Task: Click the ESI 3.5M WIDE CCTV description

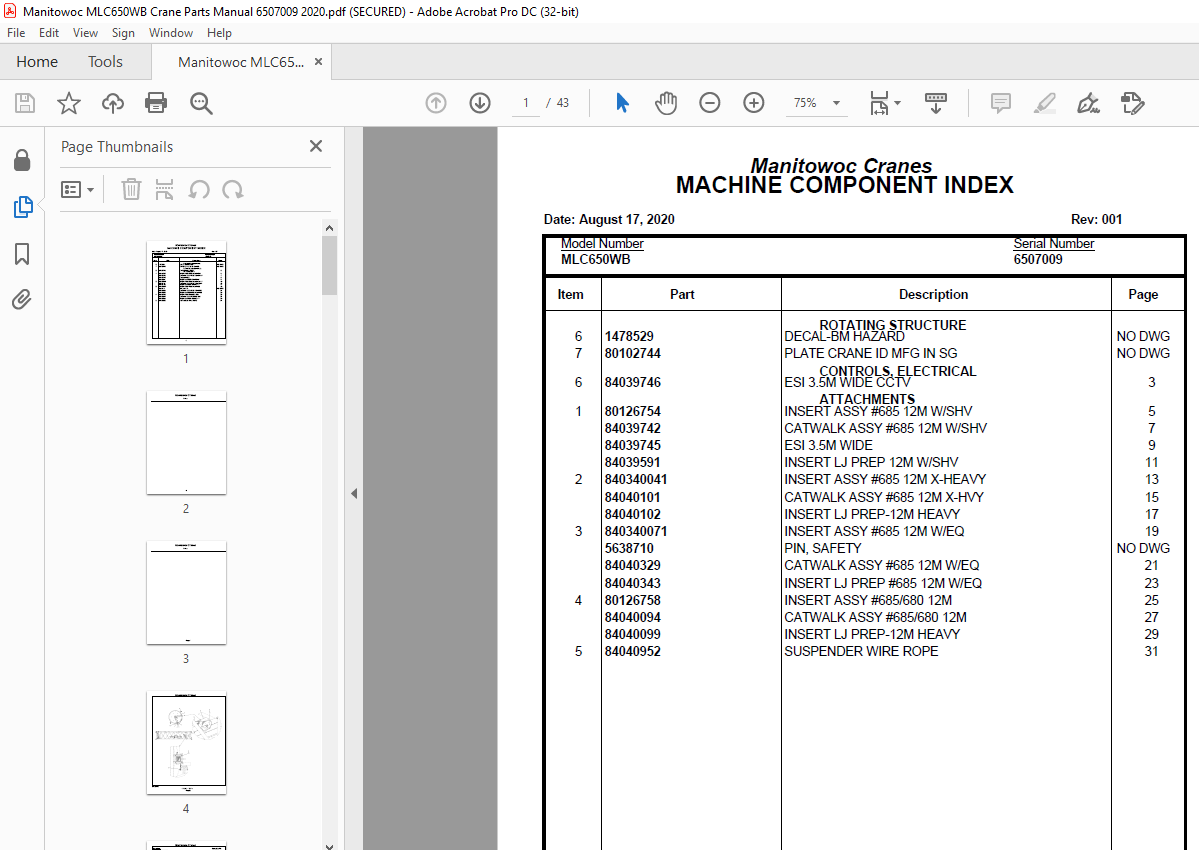Action: pos(847,382)
